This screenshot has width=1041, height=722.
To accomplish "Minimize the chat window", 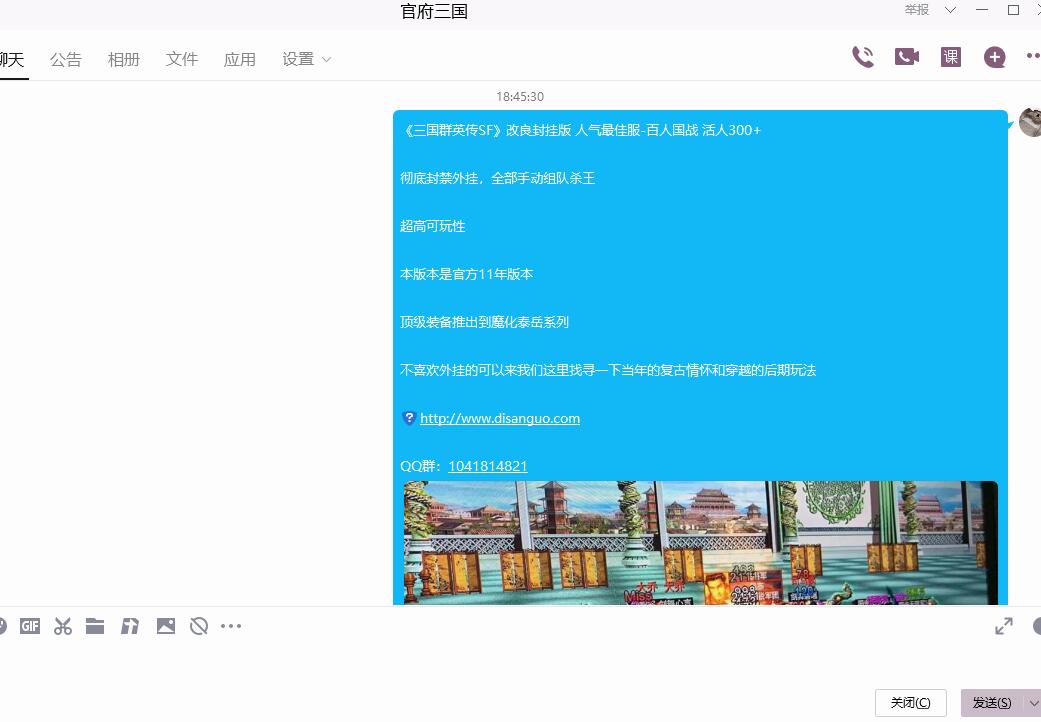I will 982,10.
